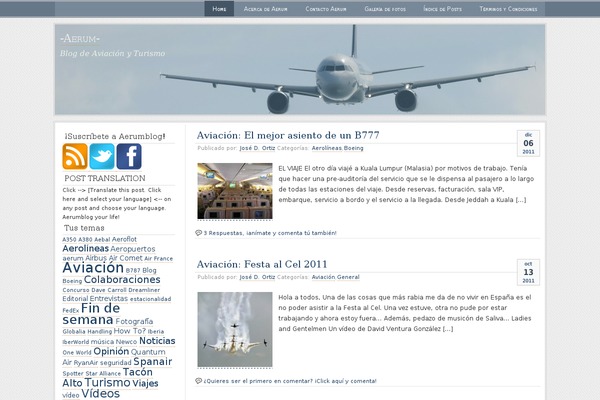Viewport: 600px width, 400px height.
Task: Select the RyanAir tag
Action: (86, 363)
